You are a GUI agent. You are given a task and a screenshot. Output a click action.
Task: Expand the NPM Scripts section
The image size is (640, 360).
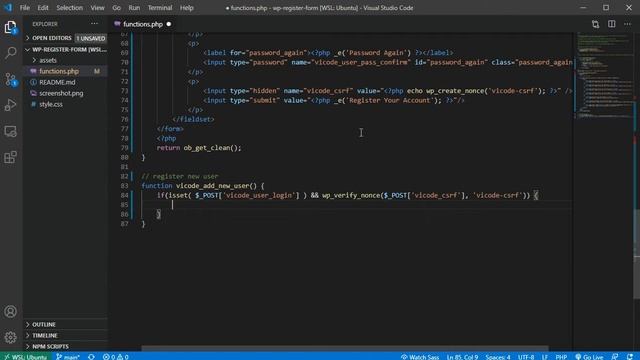pyautogui.click(x=65, y=347)
